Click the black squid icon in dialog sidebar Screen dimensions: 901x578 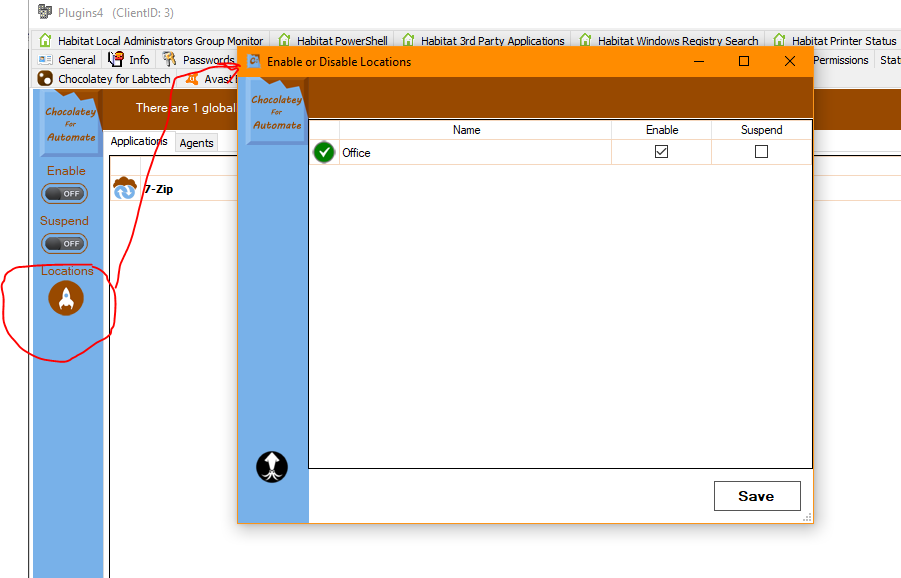272,466
